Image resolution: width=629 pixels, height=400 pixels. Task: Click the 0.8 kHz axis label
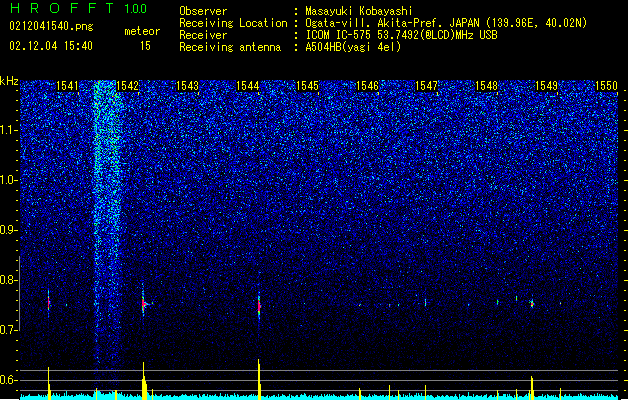coord(9,280)
